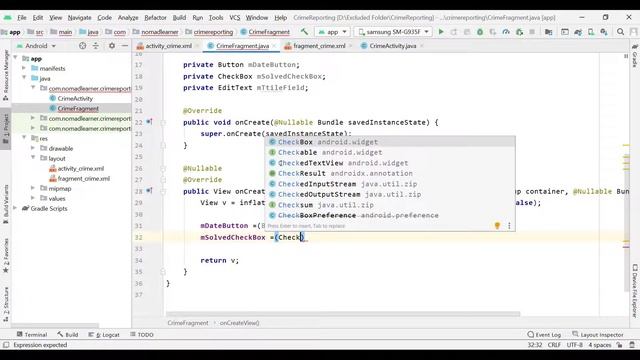Open the Structure side tab

6,304
